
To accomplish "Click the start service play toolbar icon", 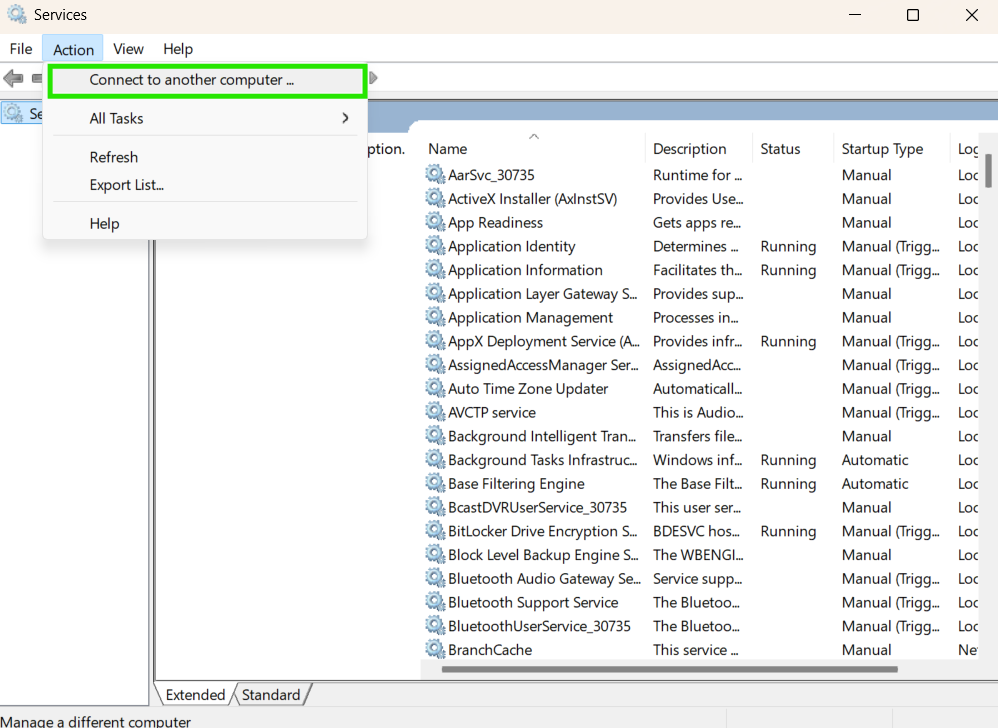I will pyautogui.click(x=374, y=78).
